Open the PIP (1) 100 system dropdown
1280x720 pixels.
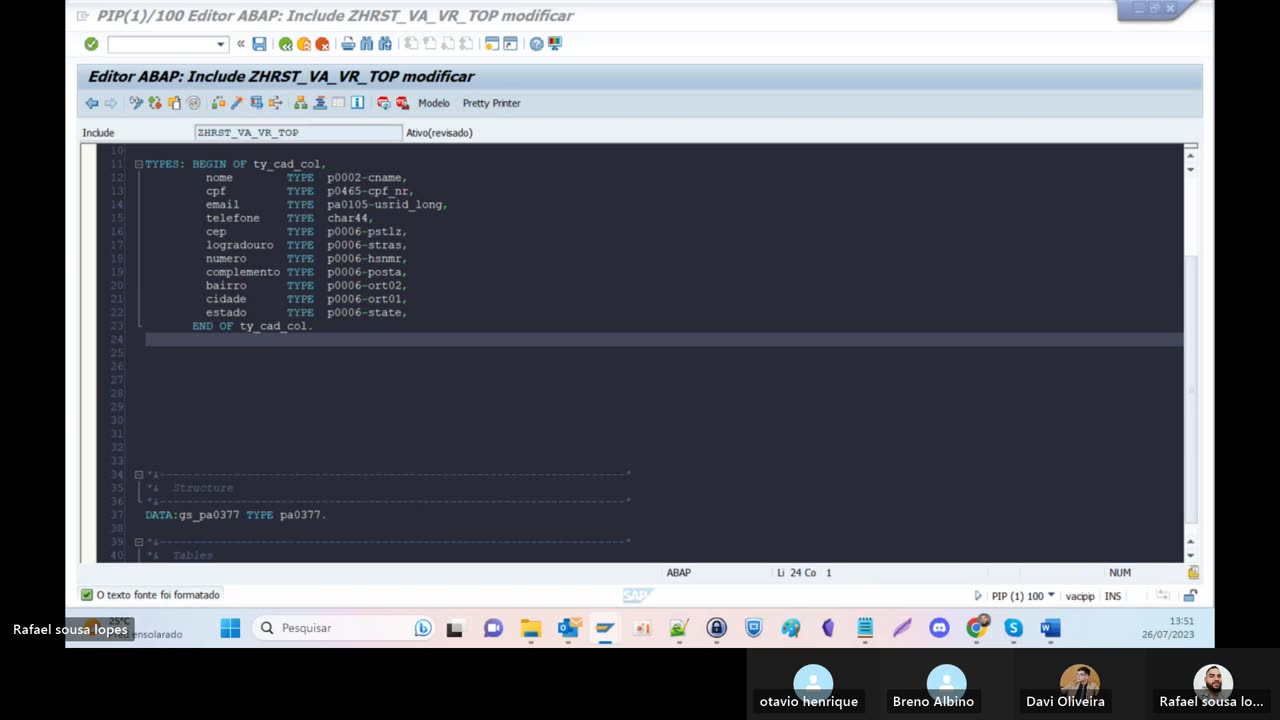1050,596
